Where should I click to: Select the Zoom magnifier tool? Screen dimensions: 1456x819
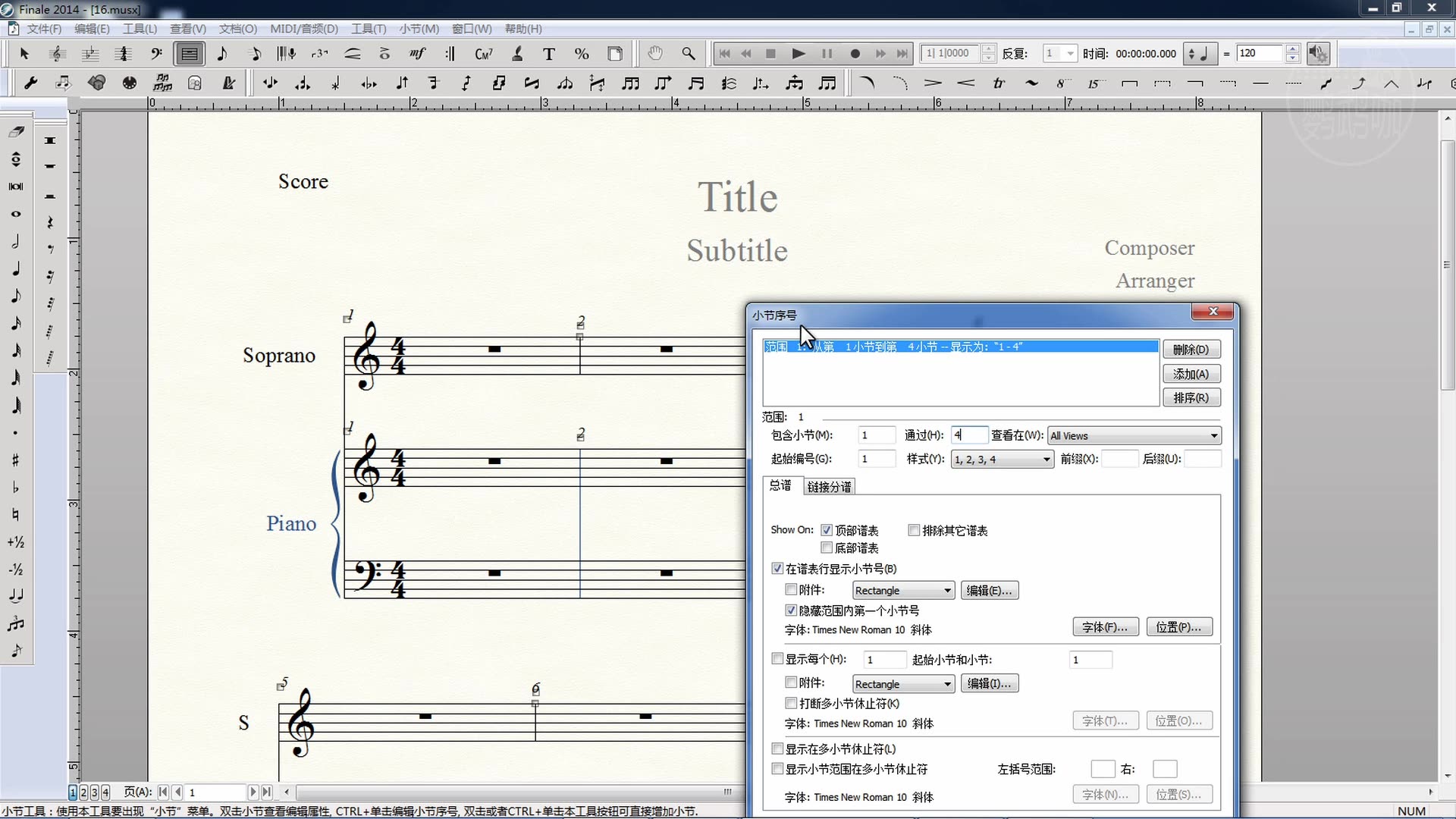(x=689, y=54)
